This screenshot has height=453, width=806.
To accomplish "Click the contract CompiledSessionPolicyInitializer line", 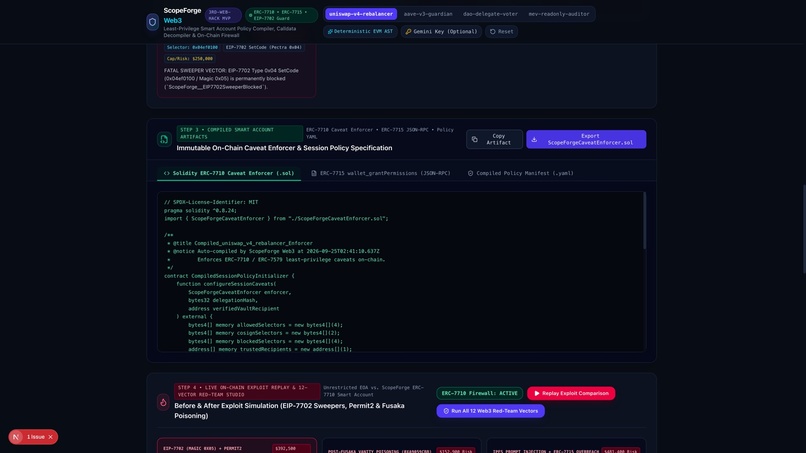I will coord(229,276).
